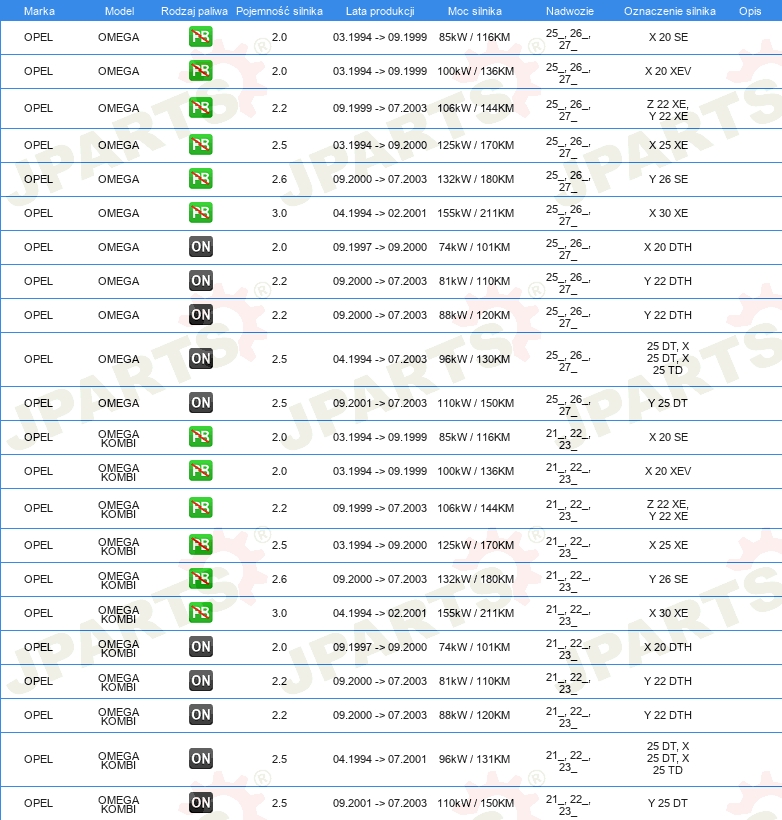Click the Nadwozie column header
The height and width of the screenshot is (820, 782).
click(x=570, y=11)
